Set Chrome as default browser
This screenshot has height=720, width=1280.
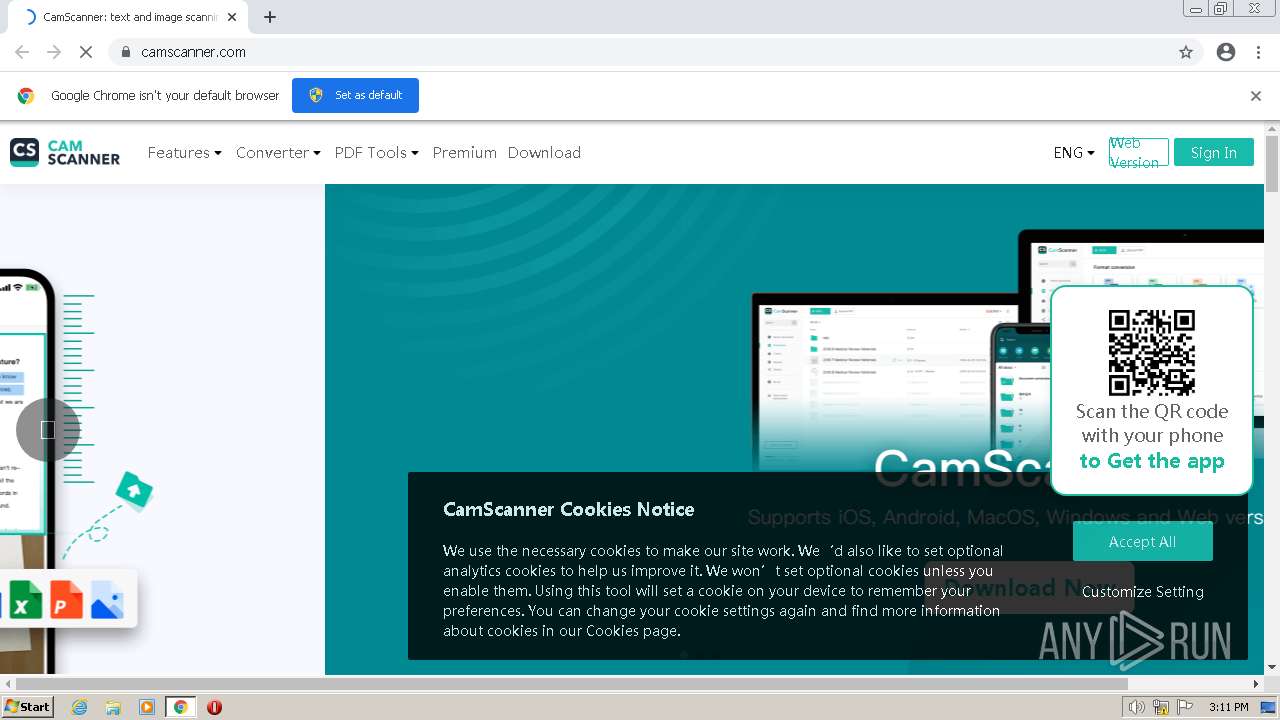click(x=355, y=95)
